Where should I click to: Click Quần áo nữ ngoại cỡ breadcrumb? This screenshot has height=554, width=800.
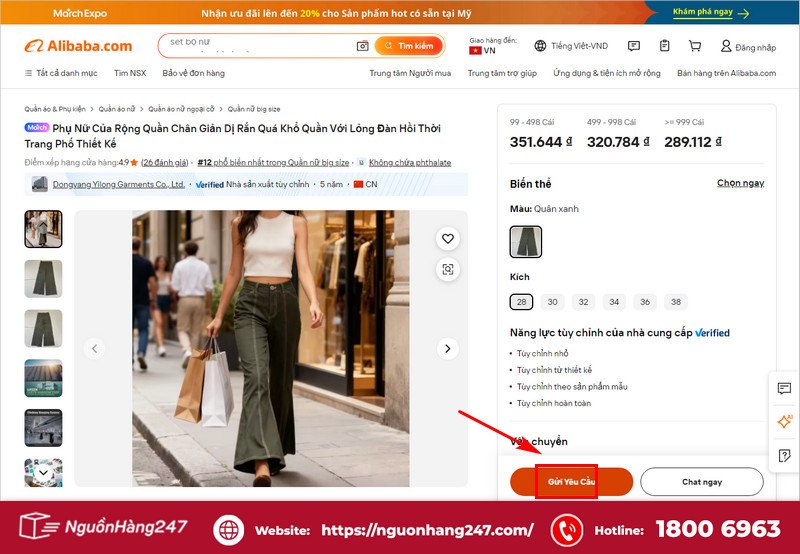click(x=181, y=109)
